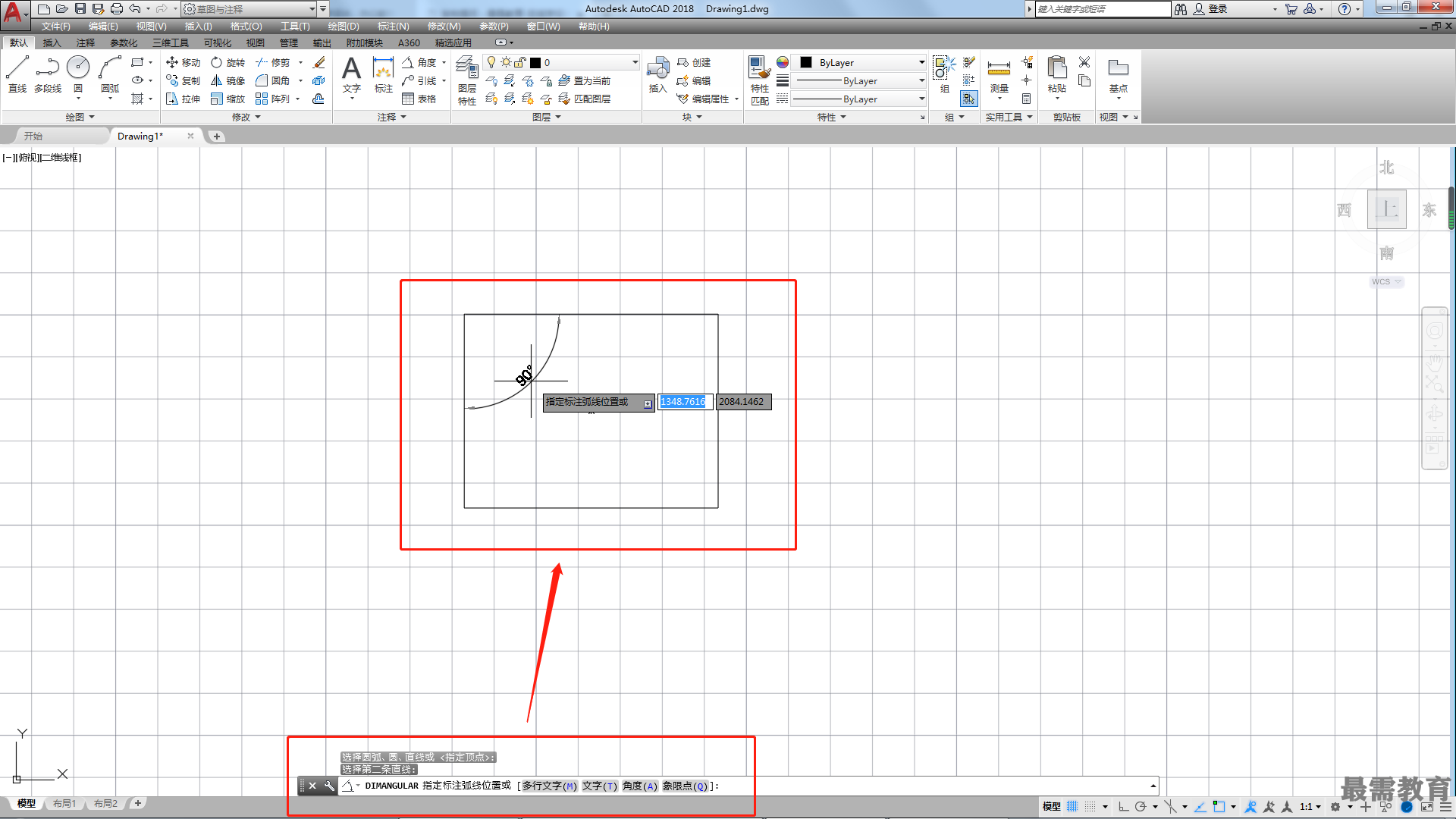Click 多行文字(M) command option
Viewport: 1456px width, 819px height.
coord(549,786)
